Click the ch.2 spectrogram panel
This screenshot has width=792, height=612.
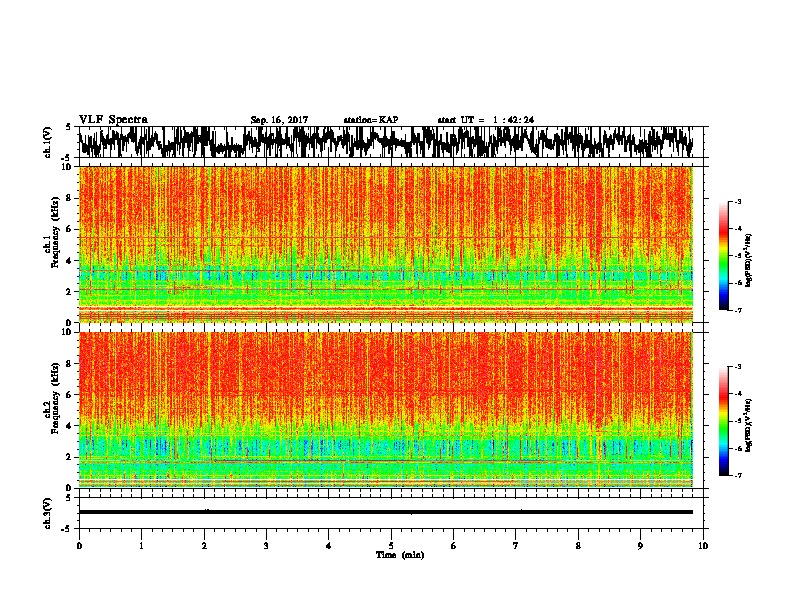[x=385, y=410]
